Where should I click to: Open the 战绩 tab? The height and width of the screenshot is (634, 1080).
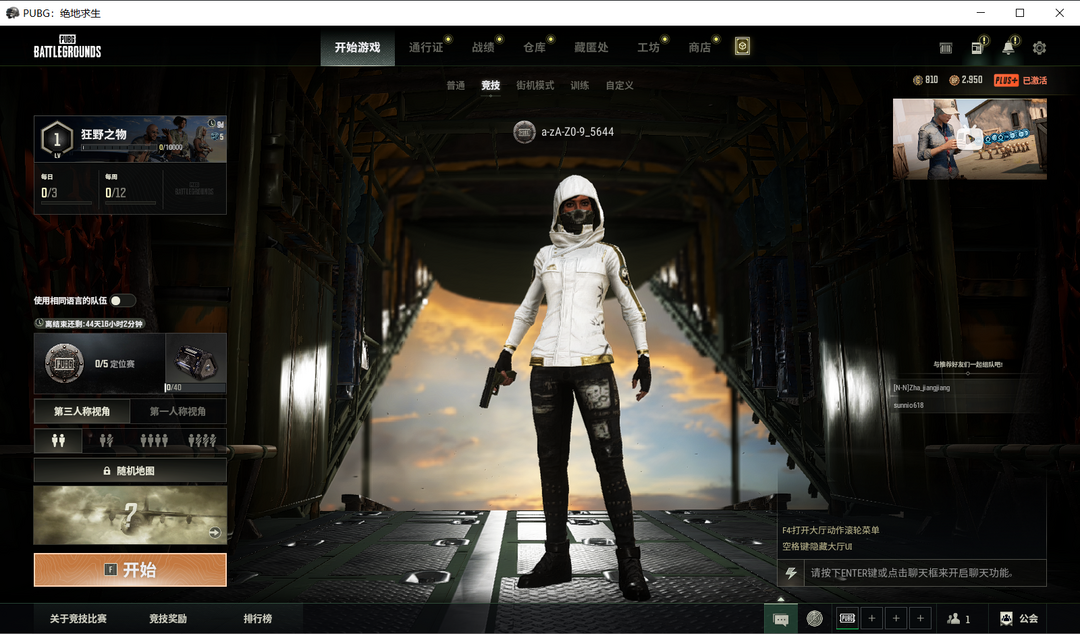click(x=483, y=48)
